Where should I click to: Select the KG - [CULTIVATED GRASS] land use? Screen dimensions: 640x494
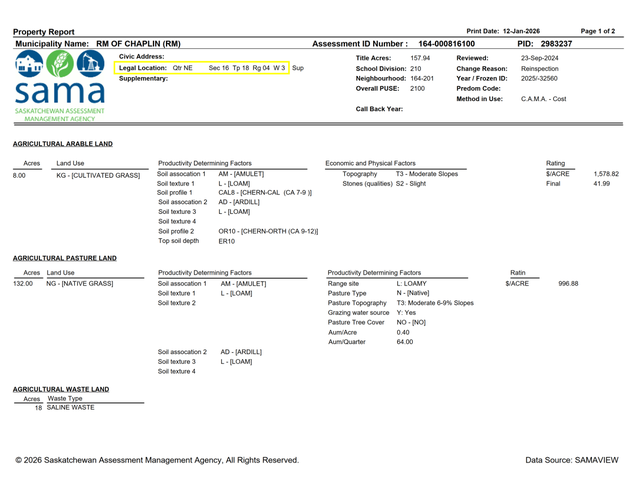97,174
